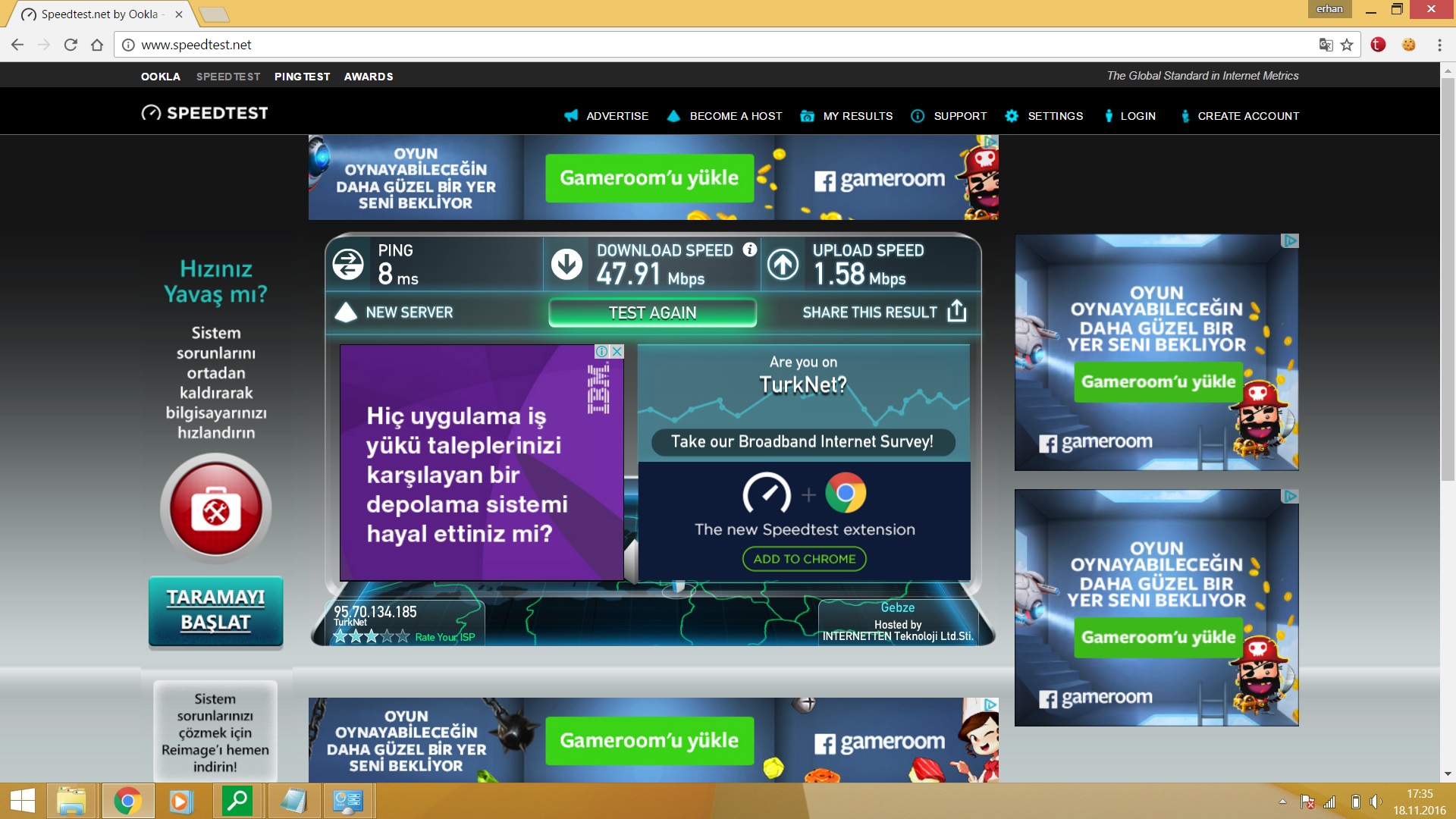Show hidden tray icons arrow
The height and width of the screenshot is (819, 1456).
tap(1282, 802)
